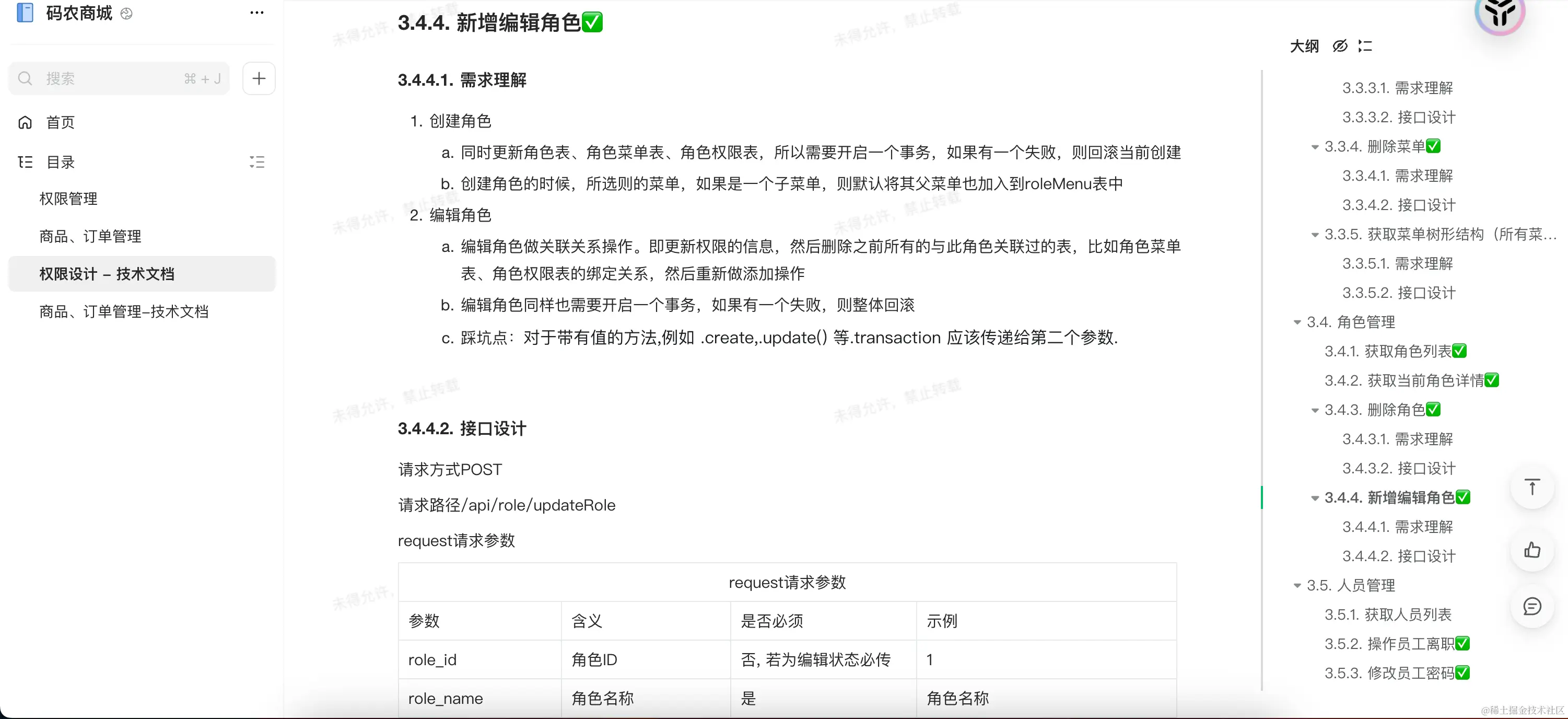The height and width of the screenshot is (719, 1568).
Task: Click the notebook icon beside 码农商城
Action: [x=25, y=13]
